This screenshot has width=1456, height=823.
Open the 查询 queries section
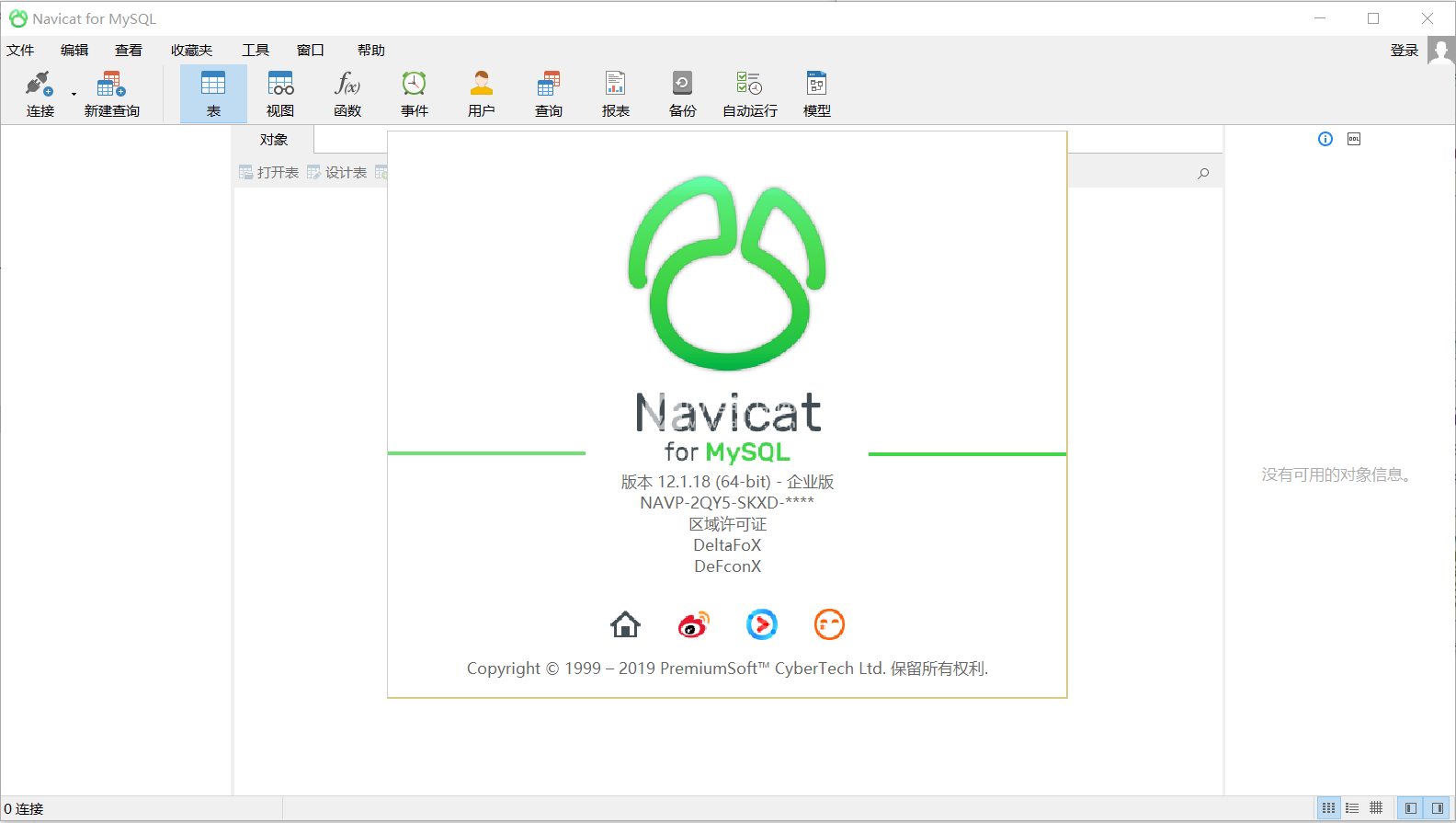coord(549,94)
